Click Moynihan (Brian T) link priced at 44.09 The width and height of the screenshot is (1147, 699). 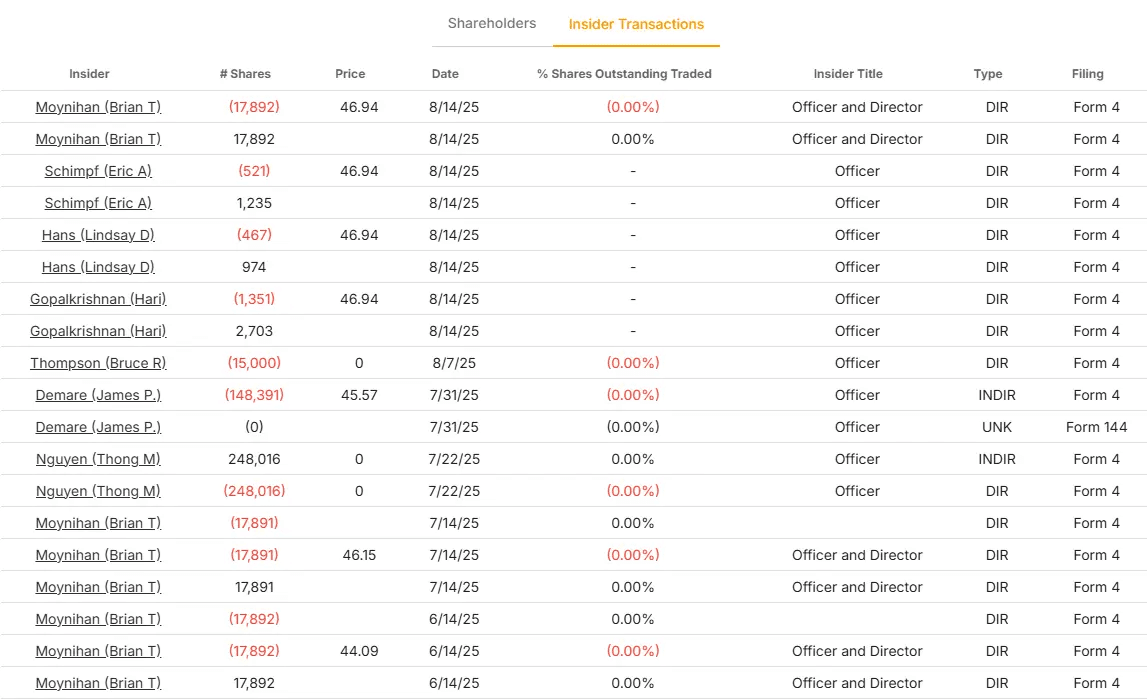98,651
